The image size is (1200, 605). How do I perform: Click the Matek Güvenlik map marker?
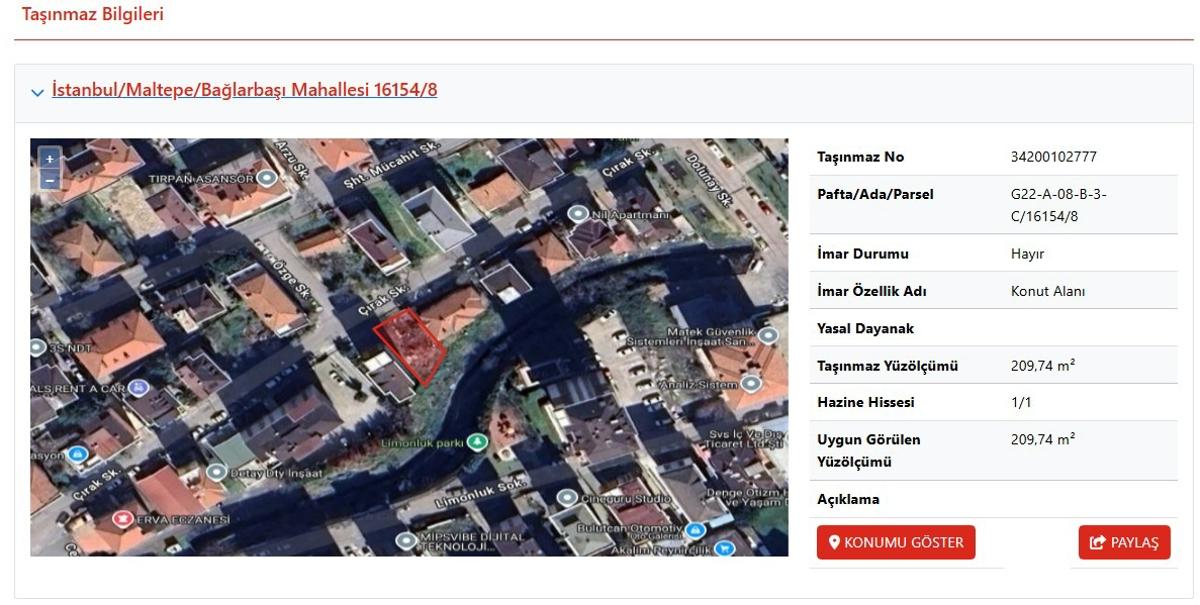768,334
